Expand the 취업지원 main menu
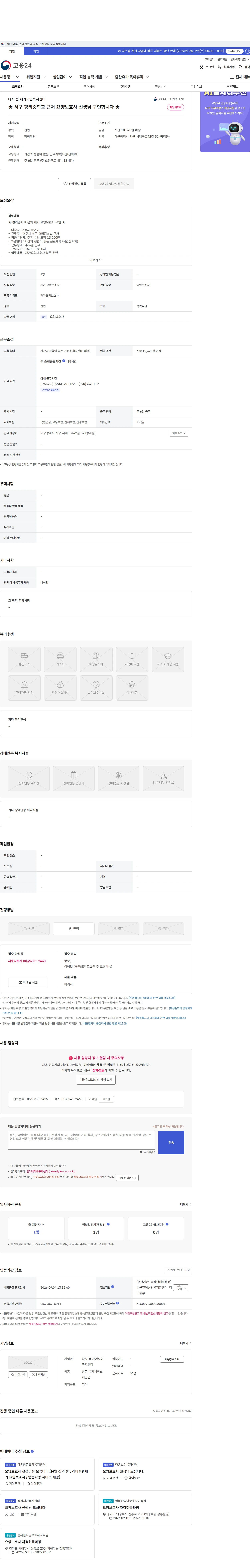The width and height of the screenshot is (250, 1568). [36, 77]
